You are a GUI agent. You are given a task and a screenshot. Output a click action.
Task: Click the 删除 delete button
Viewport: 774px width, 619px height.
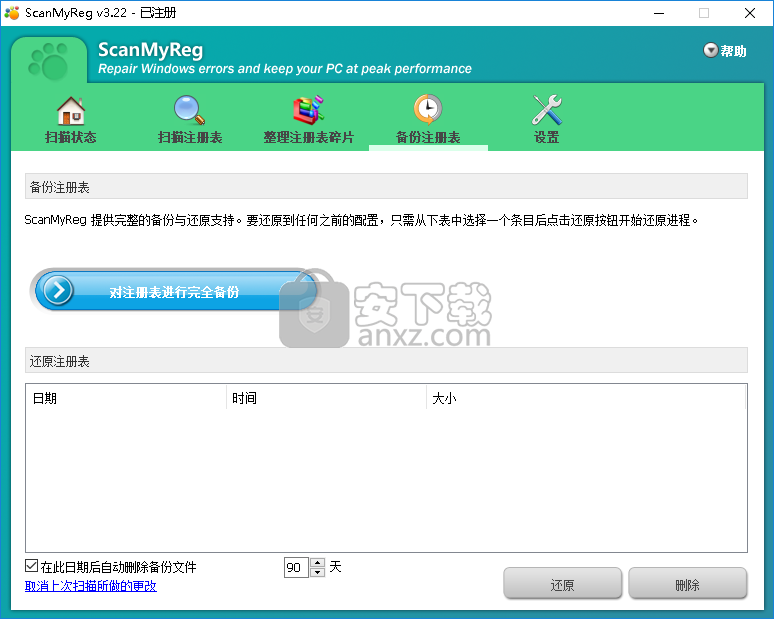687,584
